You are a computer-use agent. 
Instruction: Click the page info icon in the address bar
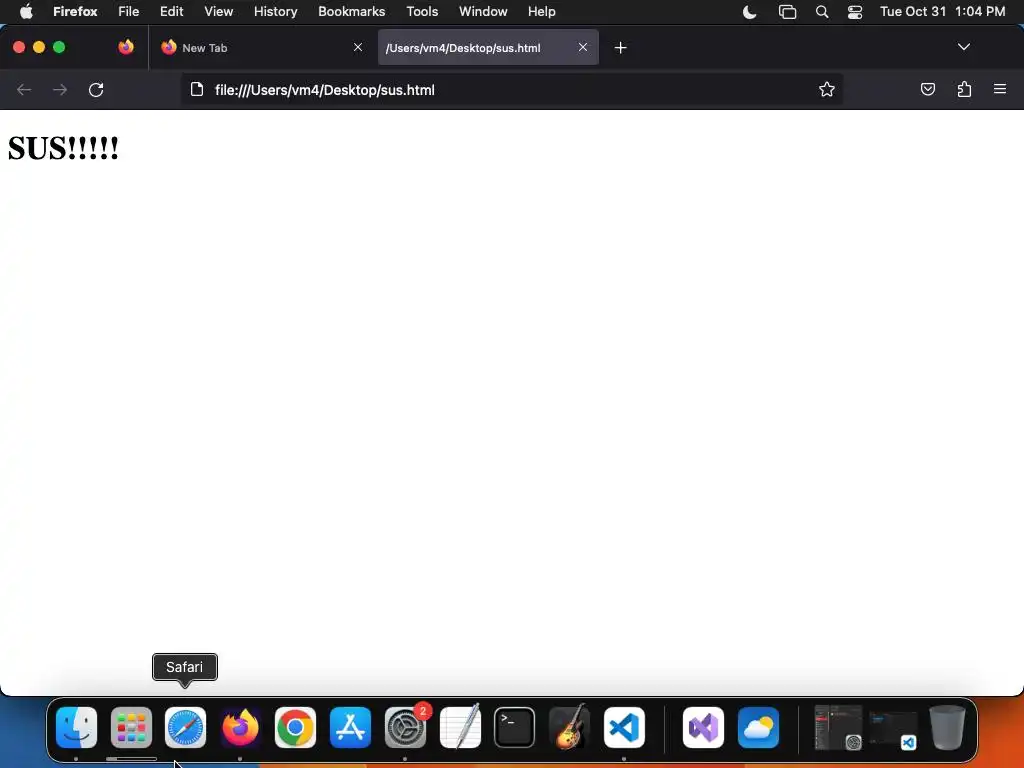point(197,89)
